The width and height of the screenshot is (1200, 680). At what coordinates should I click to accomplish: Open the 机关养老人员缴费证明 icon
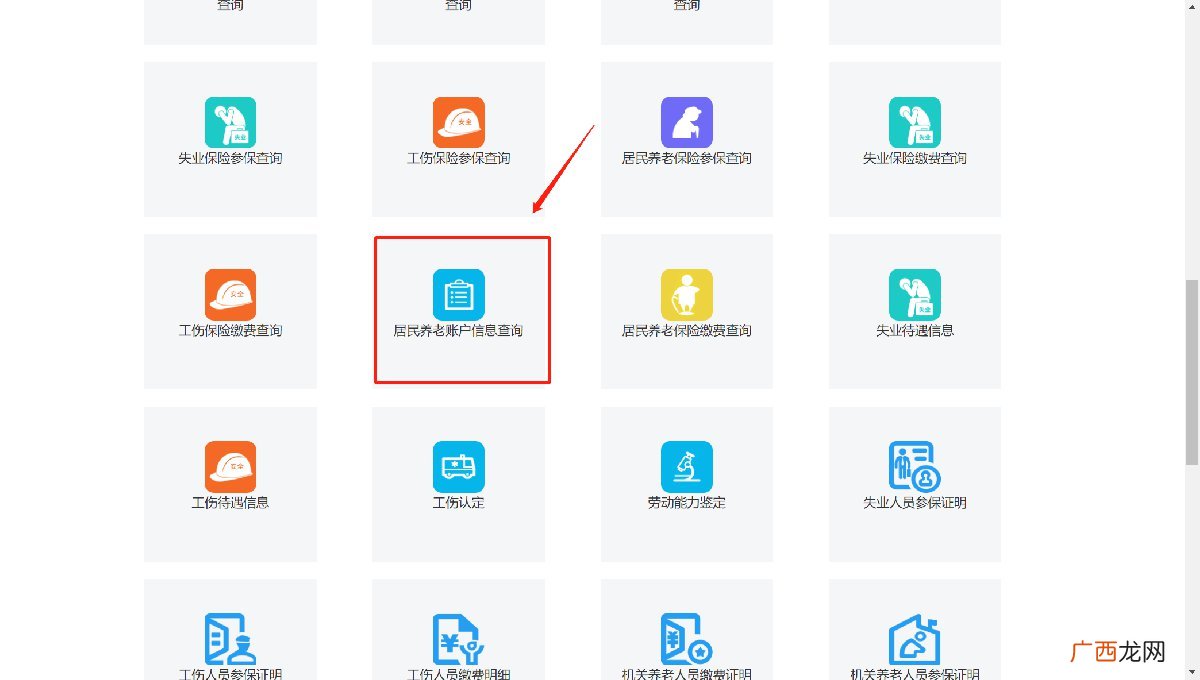click(687, 639)
